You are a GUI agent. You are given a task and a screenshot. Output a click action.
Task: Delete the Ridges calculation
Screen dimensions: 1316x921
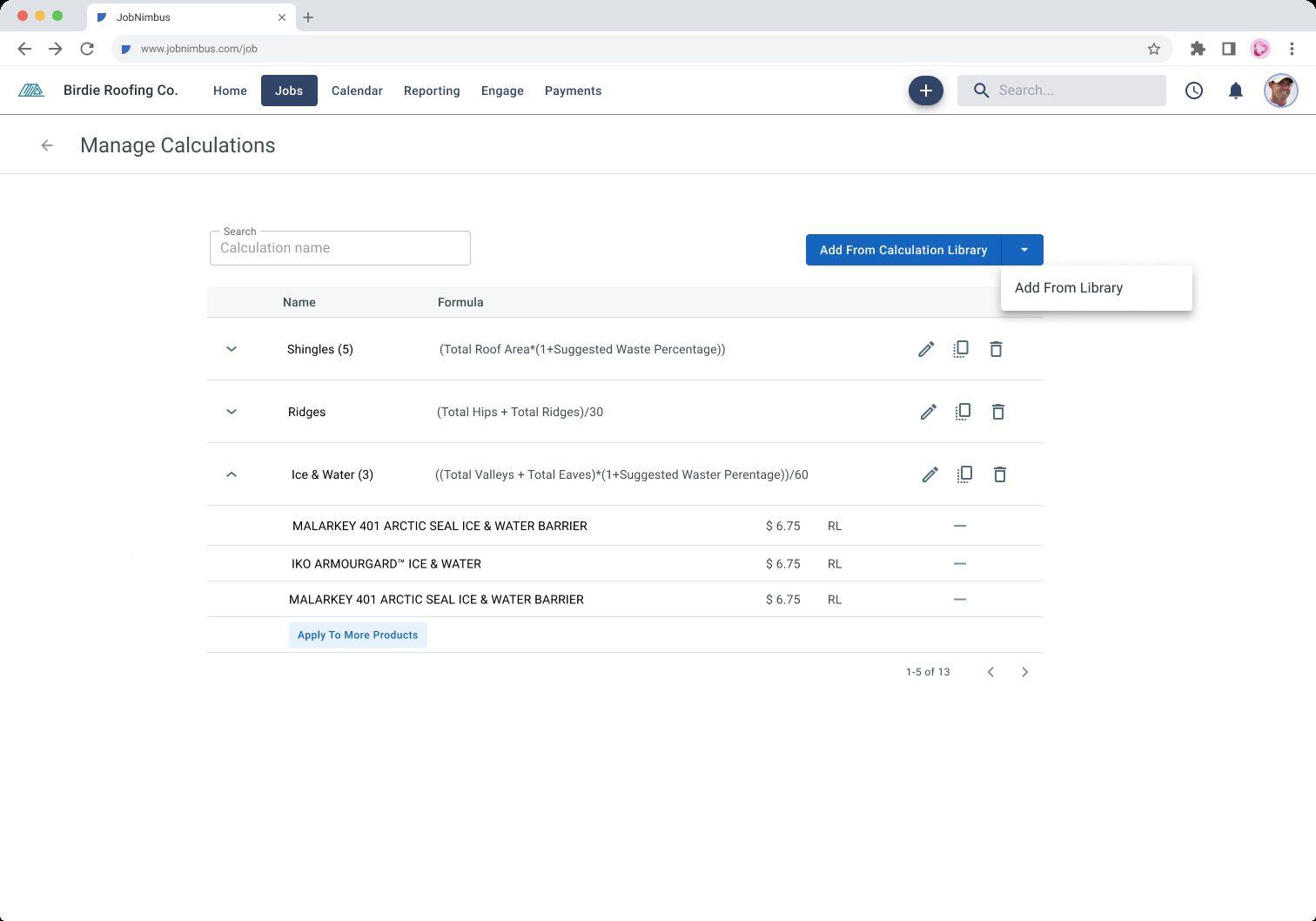pos(998,412)
